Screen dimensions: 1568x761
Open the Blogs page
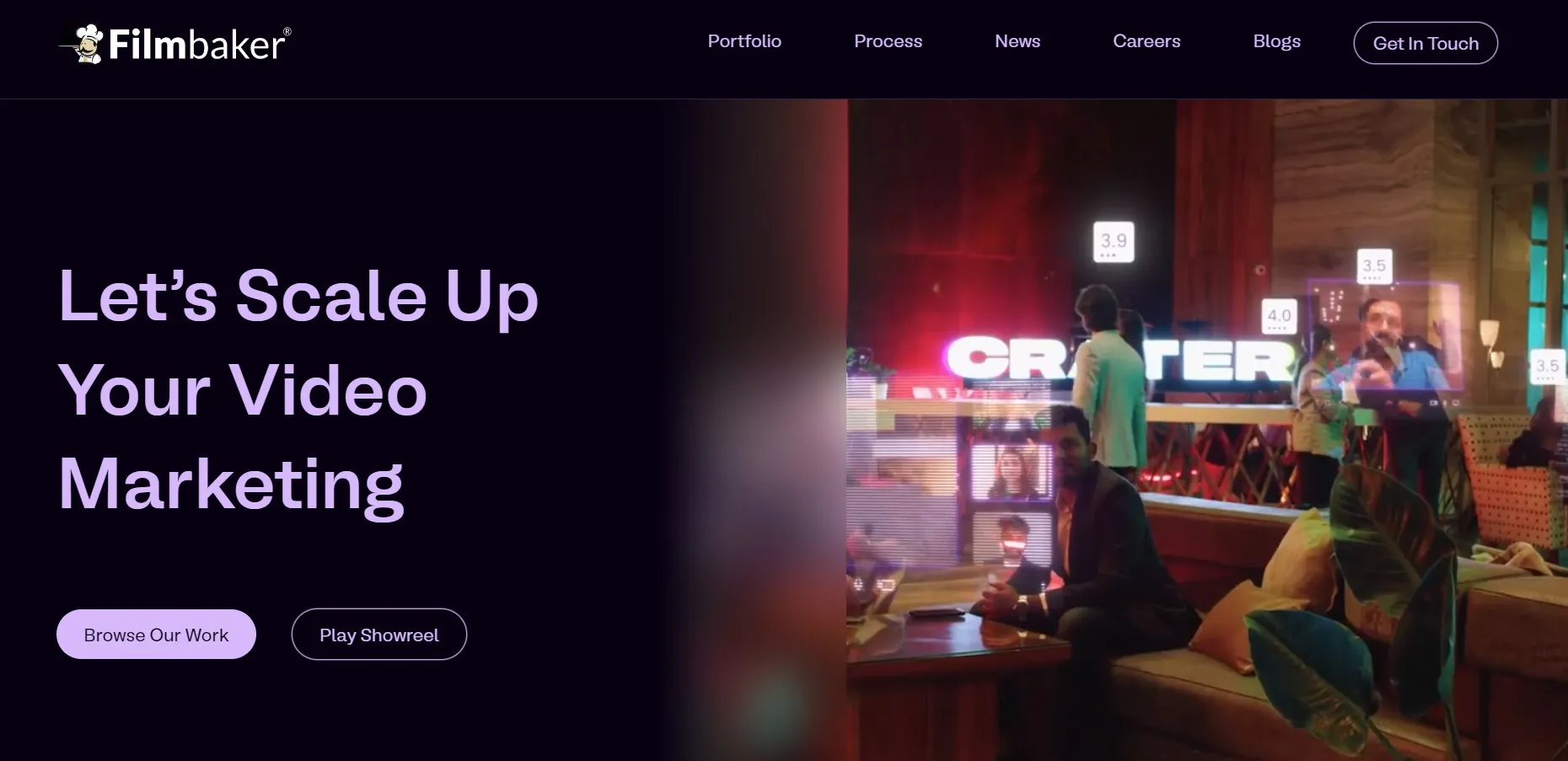click(x=1276, y=41)
